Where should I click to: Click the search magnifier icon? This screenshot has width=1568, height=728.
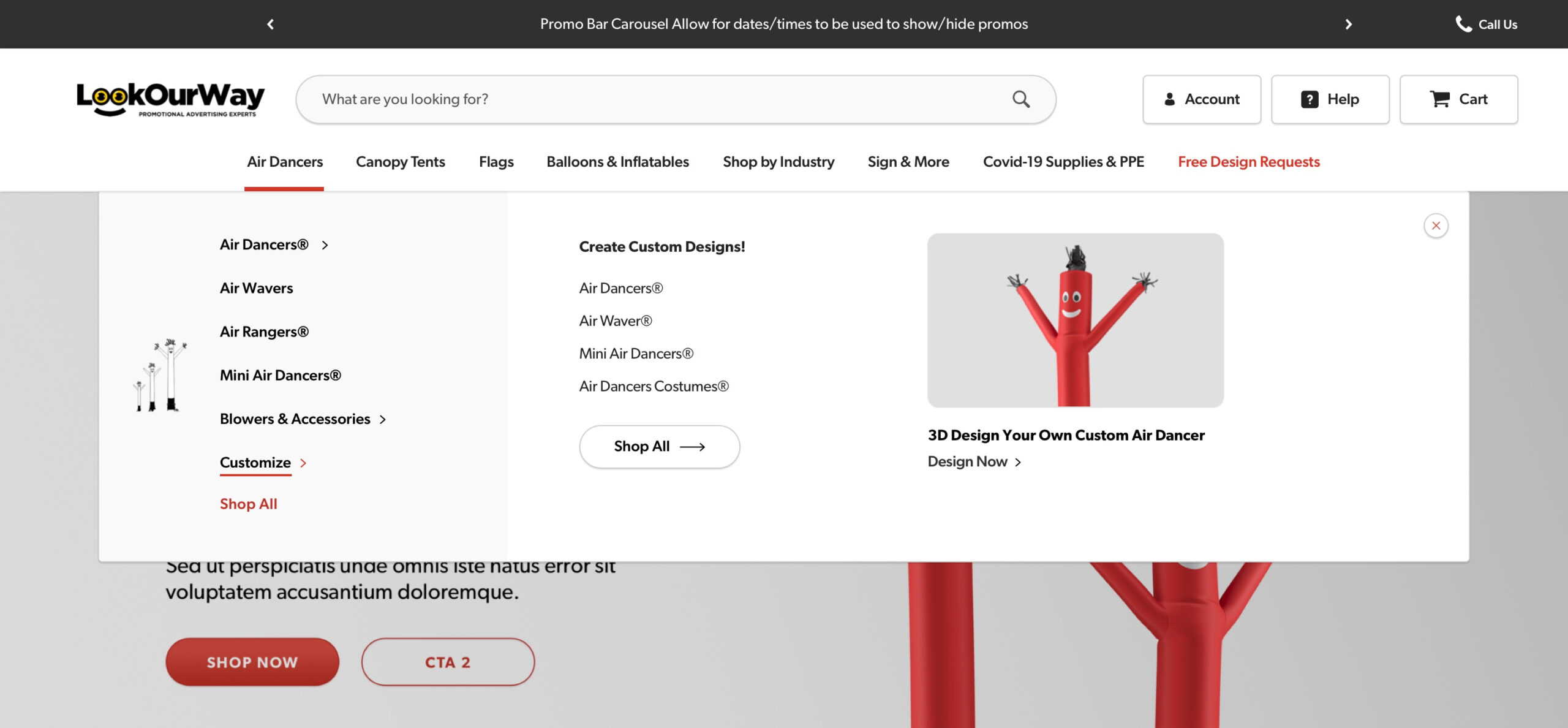pyautogui.click(x=1020, y=99)
